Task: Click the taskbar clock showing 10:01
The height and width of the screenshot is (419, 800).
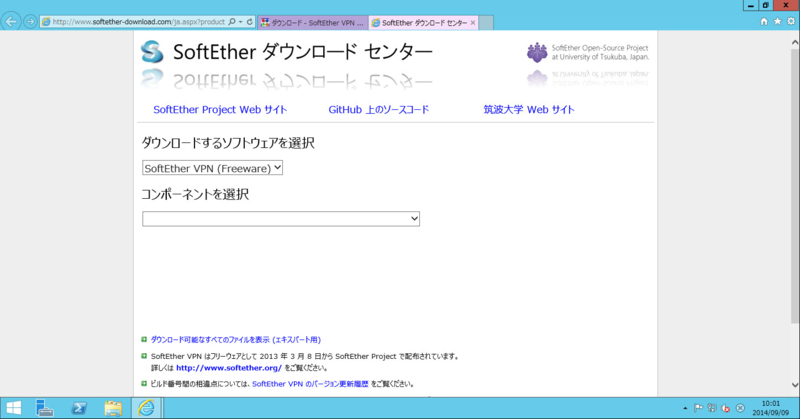Action: 771,408
